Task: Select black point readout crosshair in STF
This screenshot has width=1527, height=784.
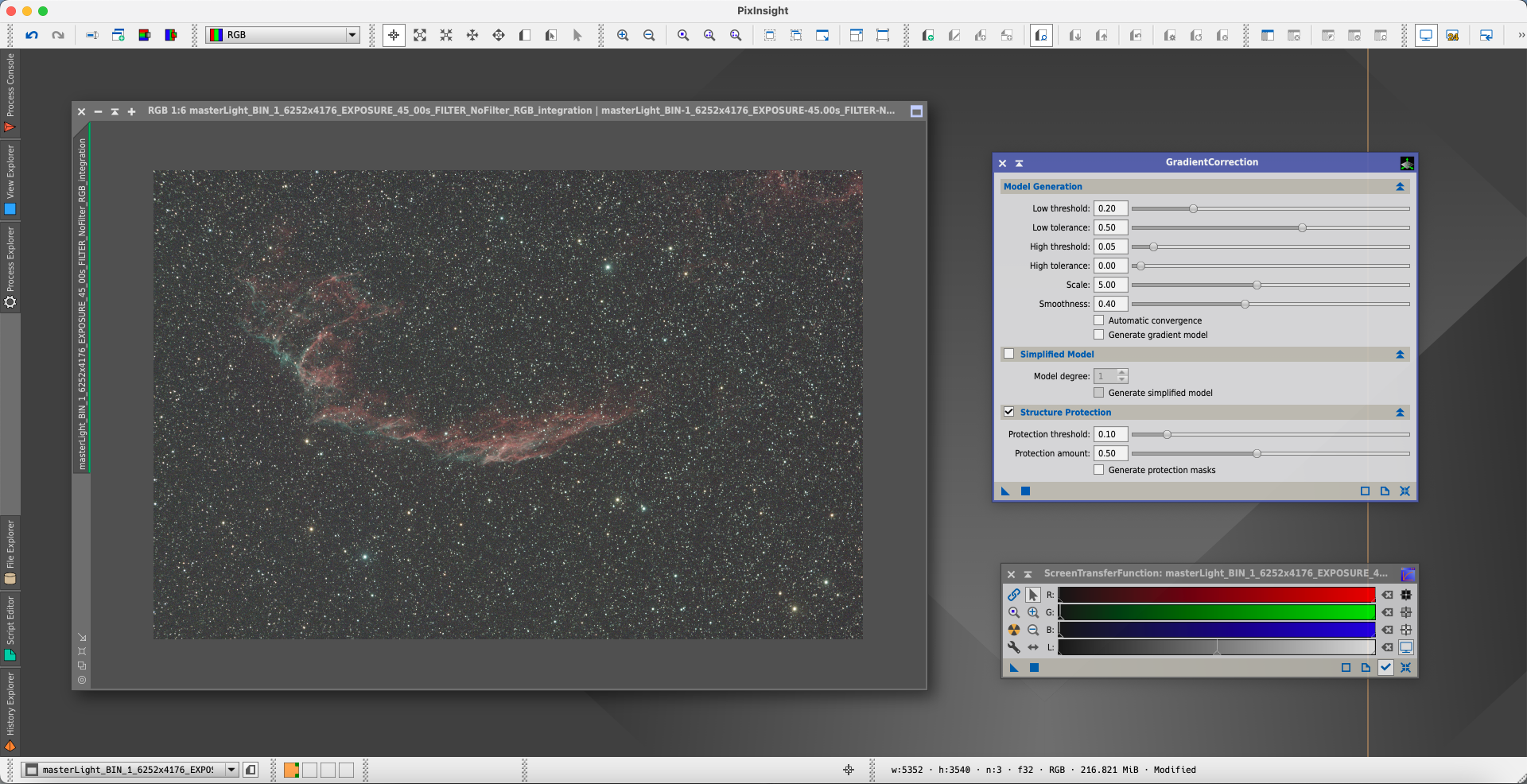Action: point(1406,595)
